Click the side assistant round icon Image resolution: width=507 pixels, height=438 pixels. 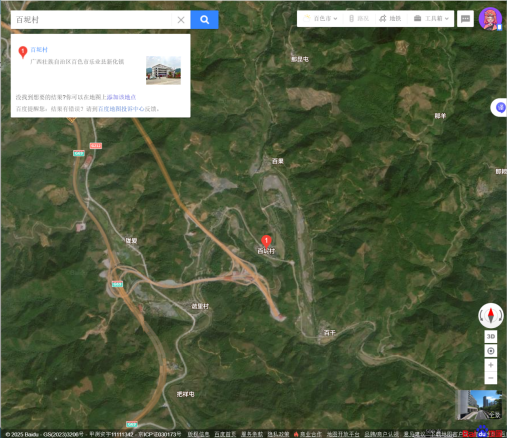pos(501,107)
